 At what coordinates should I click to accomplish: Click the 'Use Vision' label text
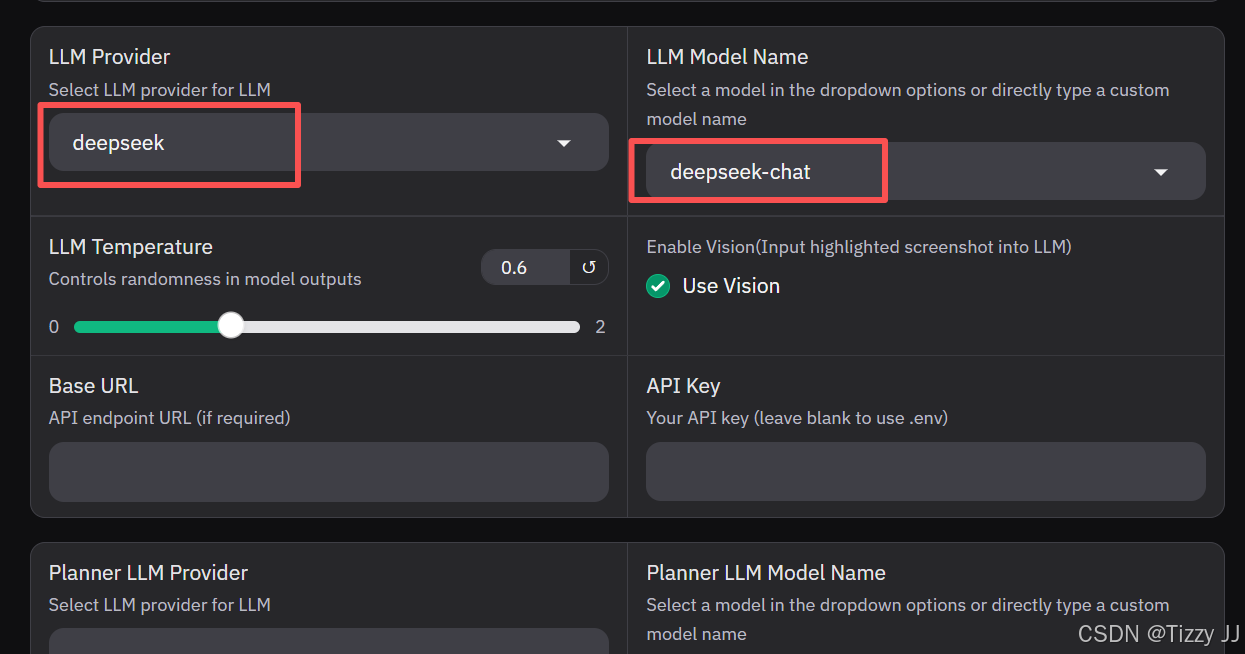pyautogui.click(x=731, y=286)
